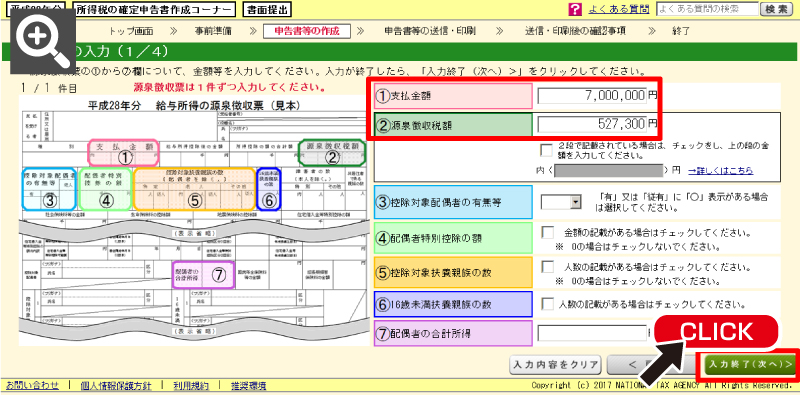This screenshot has height=395, width=800.
Task: Open the 詳しくはこちら link
Action: click(x=720, y=170)
